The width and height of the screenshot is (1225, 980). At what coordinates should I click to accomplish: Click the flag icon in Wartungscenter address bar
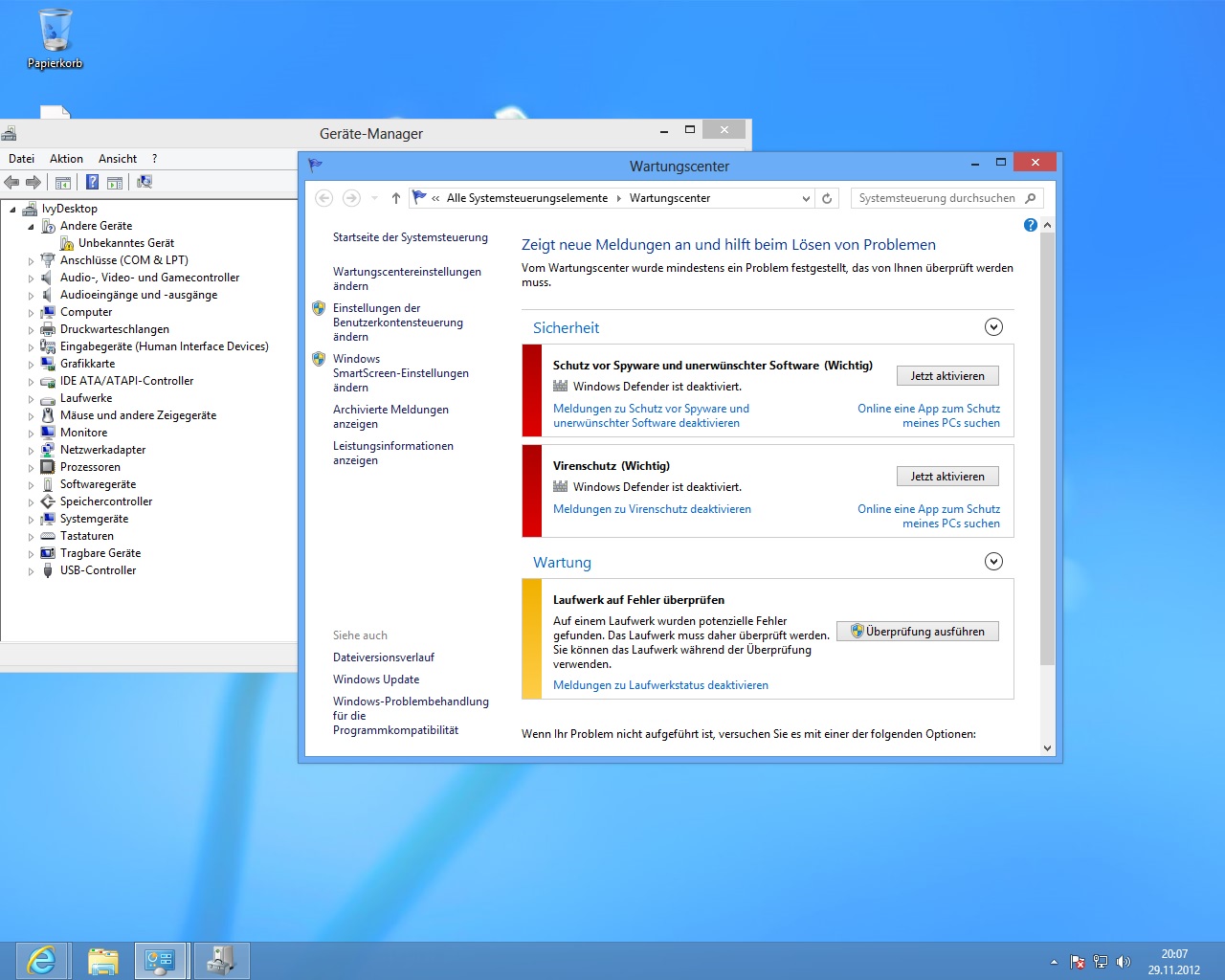click(419, 198)
